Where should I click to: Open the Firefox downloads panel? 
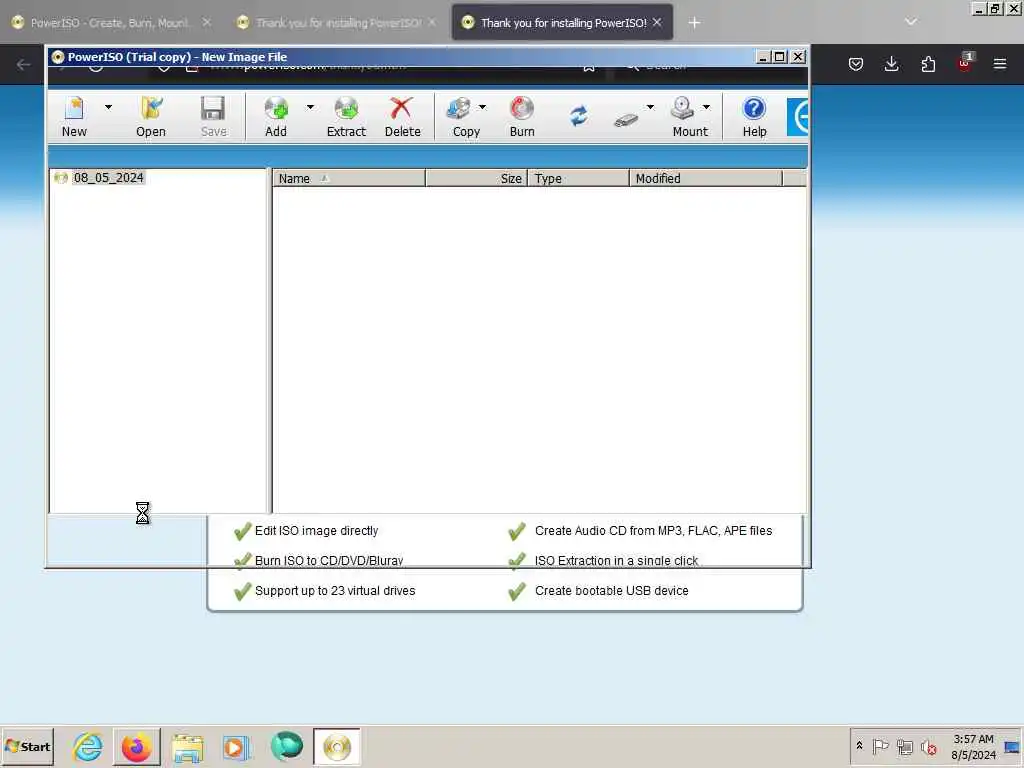[891, 64]
